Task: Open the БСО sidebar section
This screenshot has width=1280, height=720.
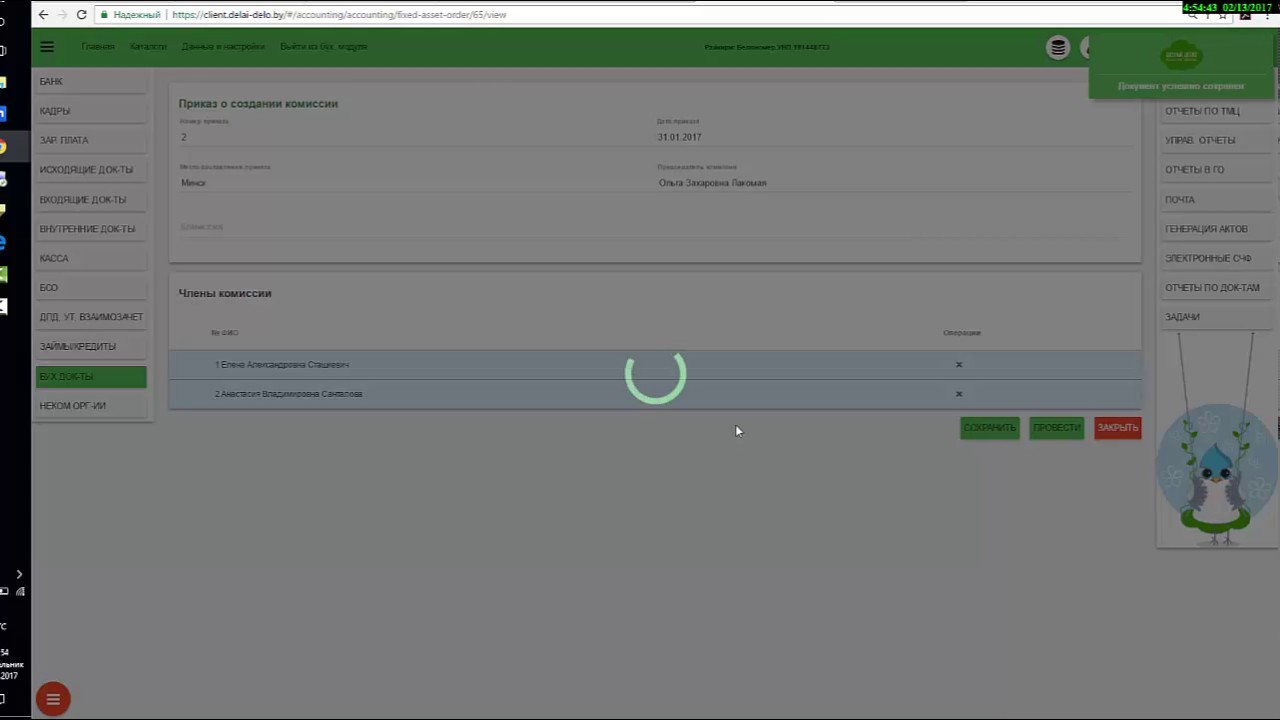Action: tap(91, 287)
